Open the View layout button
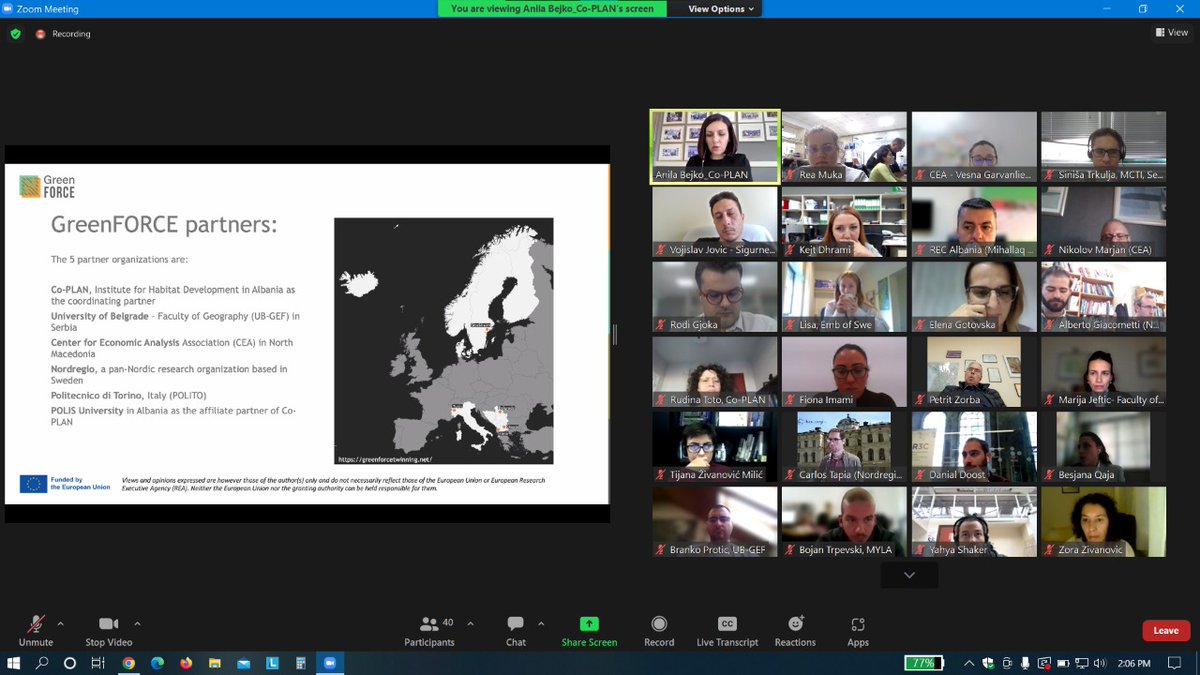1200x675 pixels. (1171, 33)
